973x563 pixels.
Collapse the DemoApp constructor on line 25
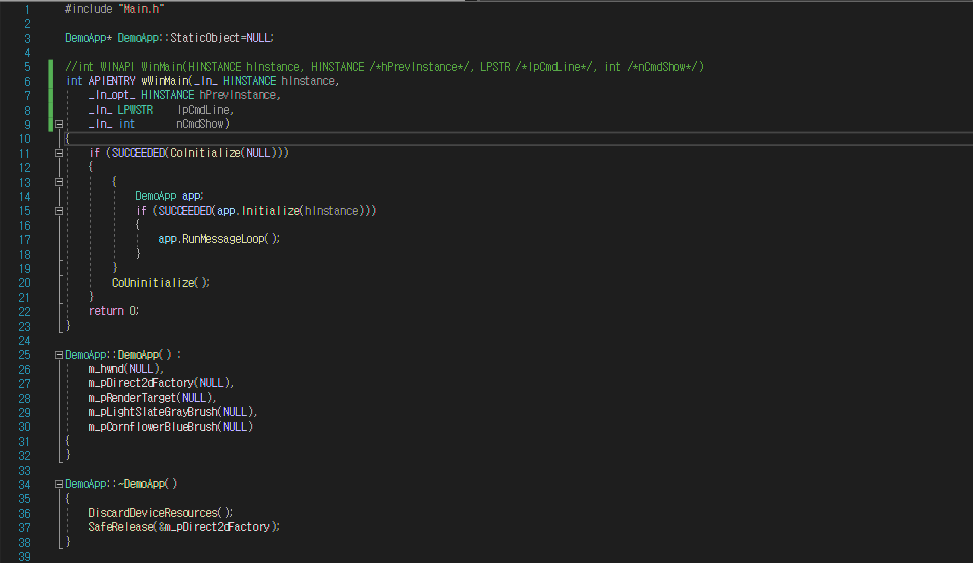pyautogui.click(x=59, y=355)
